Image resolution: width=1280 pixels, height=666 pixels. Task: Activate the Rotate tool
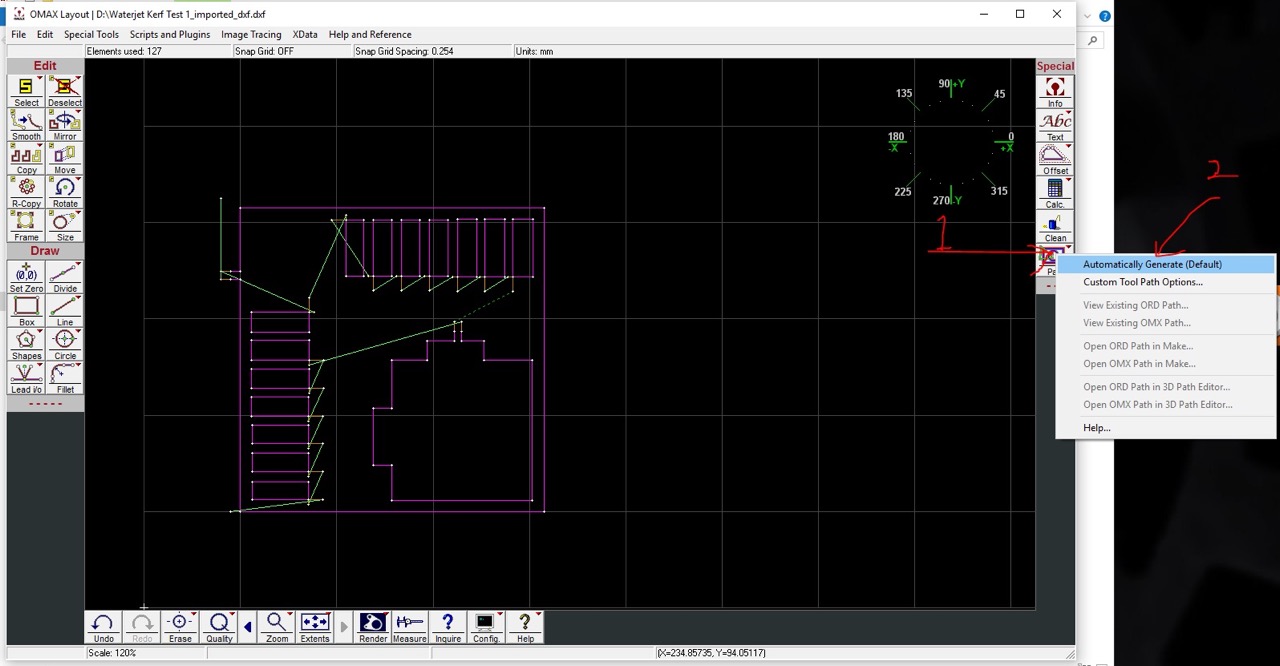65,193
